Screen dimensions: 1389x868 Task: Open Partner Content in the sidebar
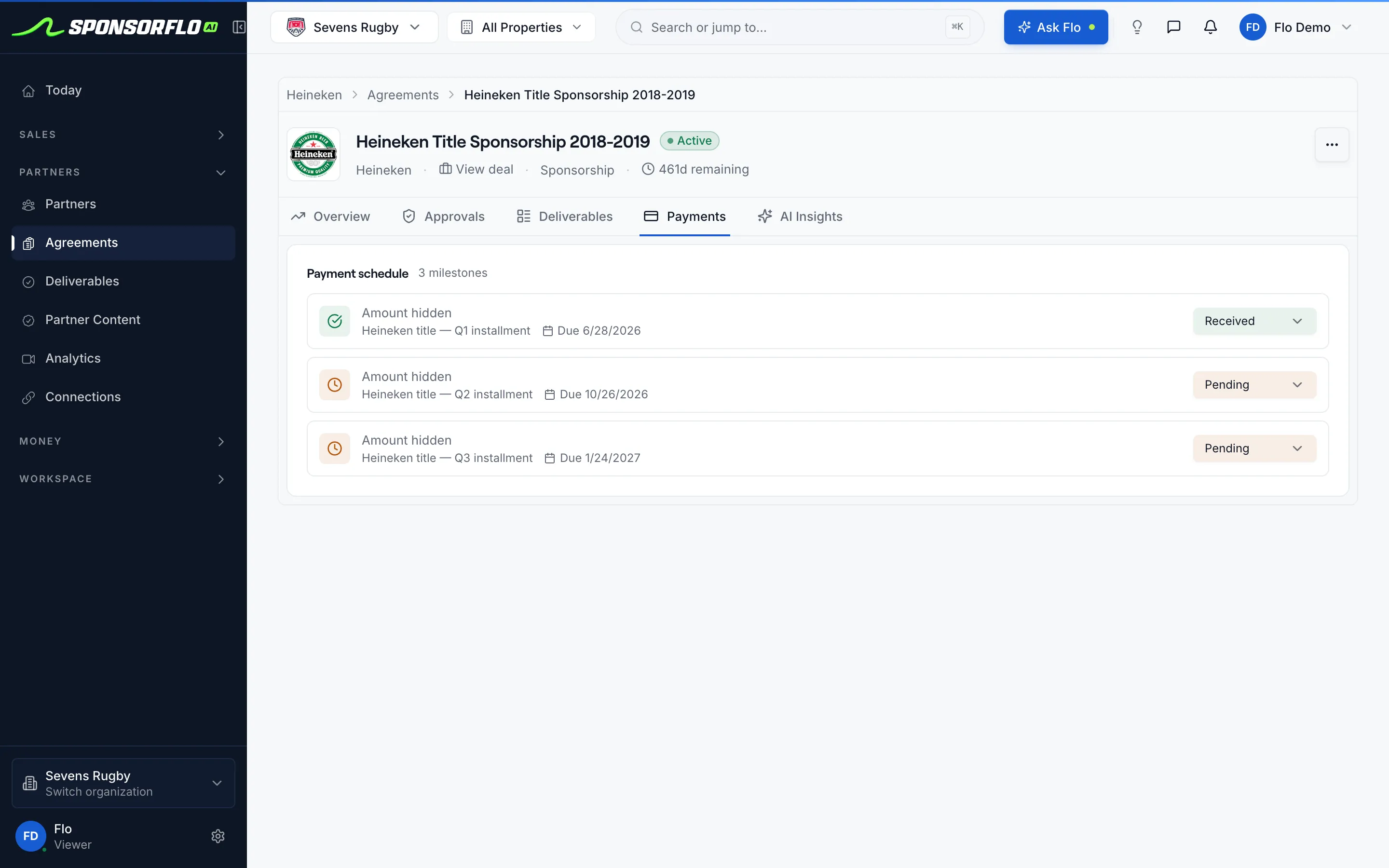(x=123, y=320)
